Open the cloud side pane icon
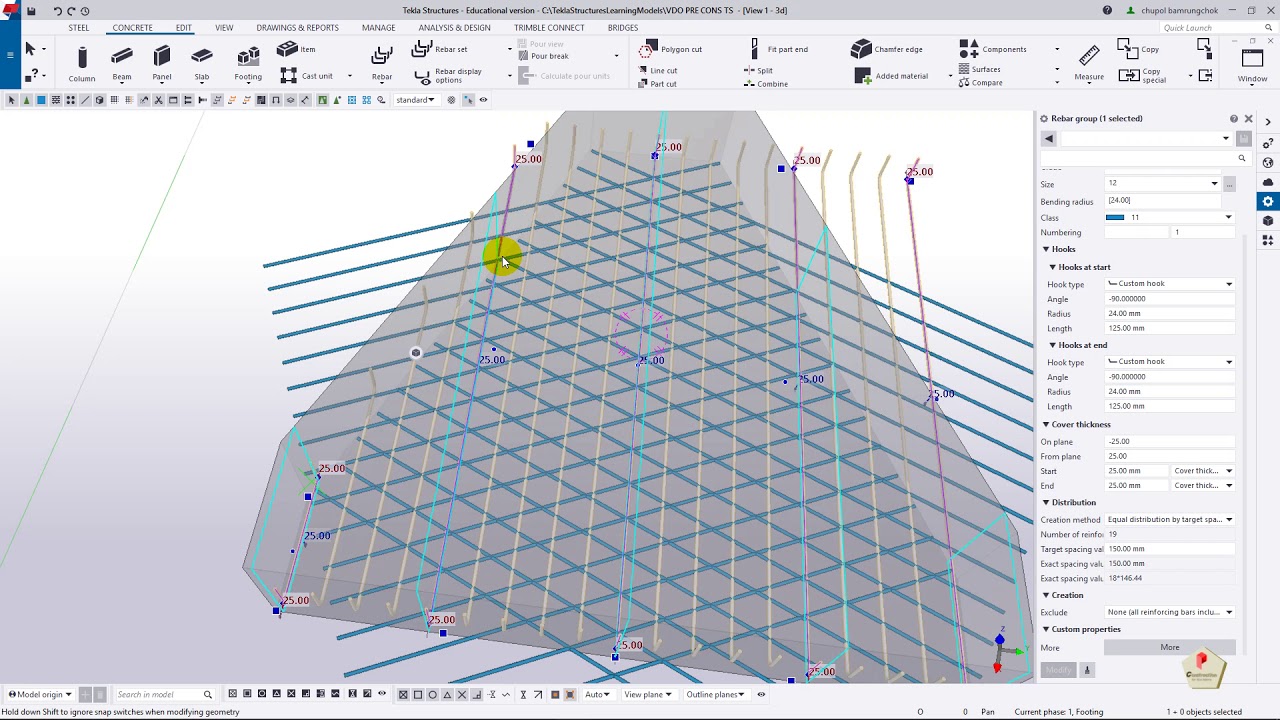 [1268, 182]
